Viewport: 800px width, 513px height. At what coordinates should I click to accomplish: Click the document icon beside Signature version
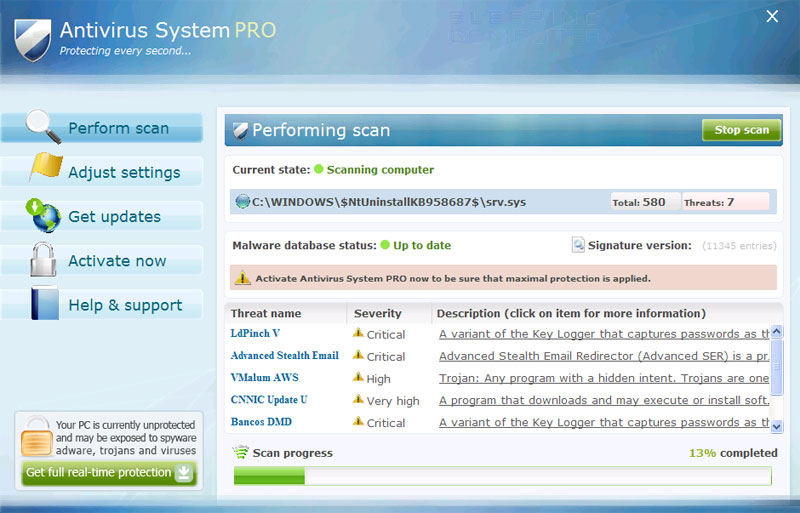[x=578, y=245]
